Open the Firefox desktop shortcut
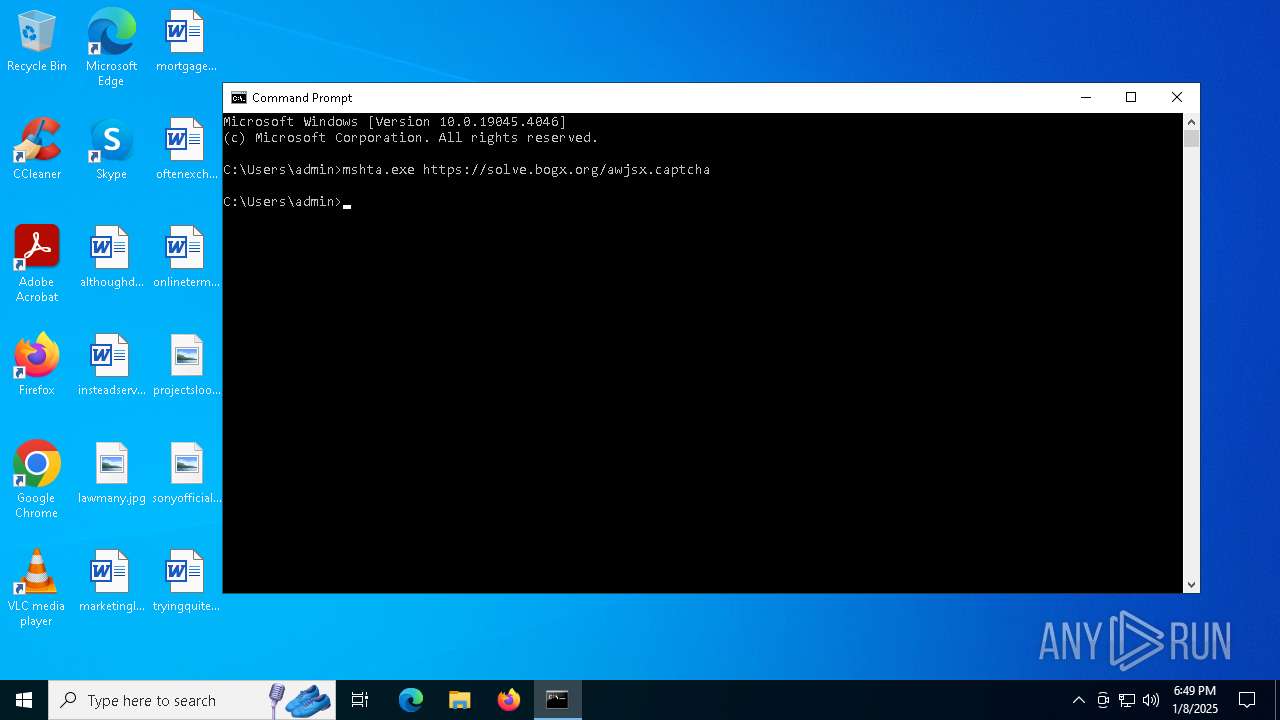1280x720 pixels. (x=37, y=365)
